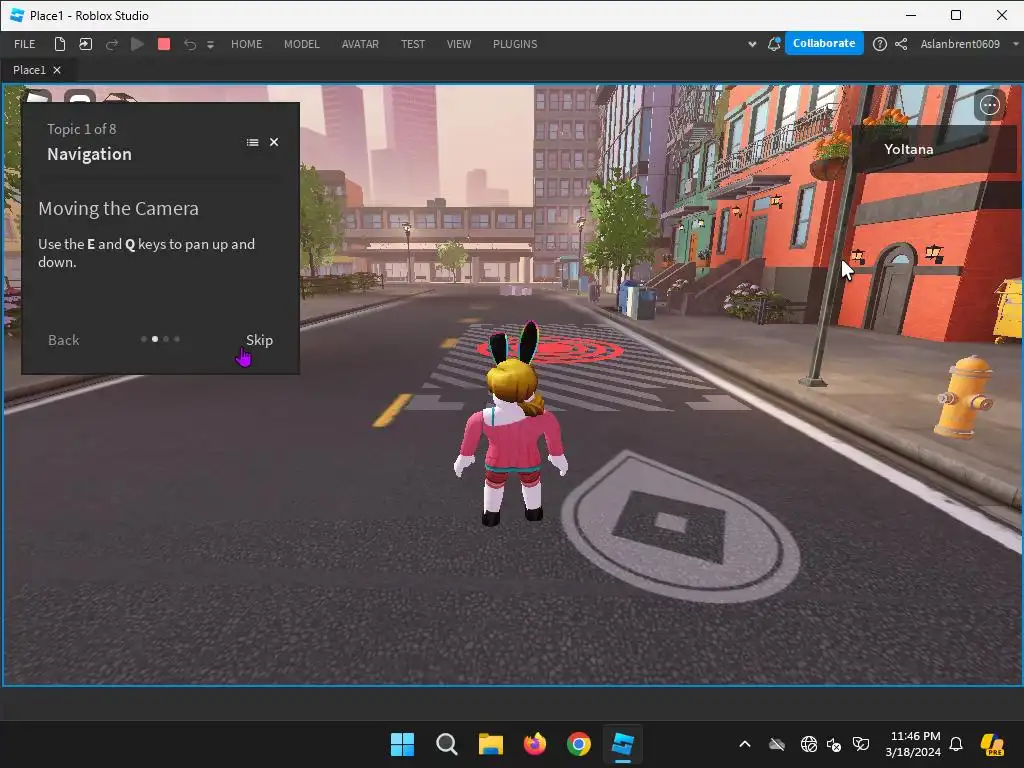1024x768 pixels.
Task: Switch to the AVATAR ribbon tab
Action: pos(360,44)
